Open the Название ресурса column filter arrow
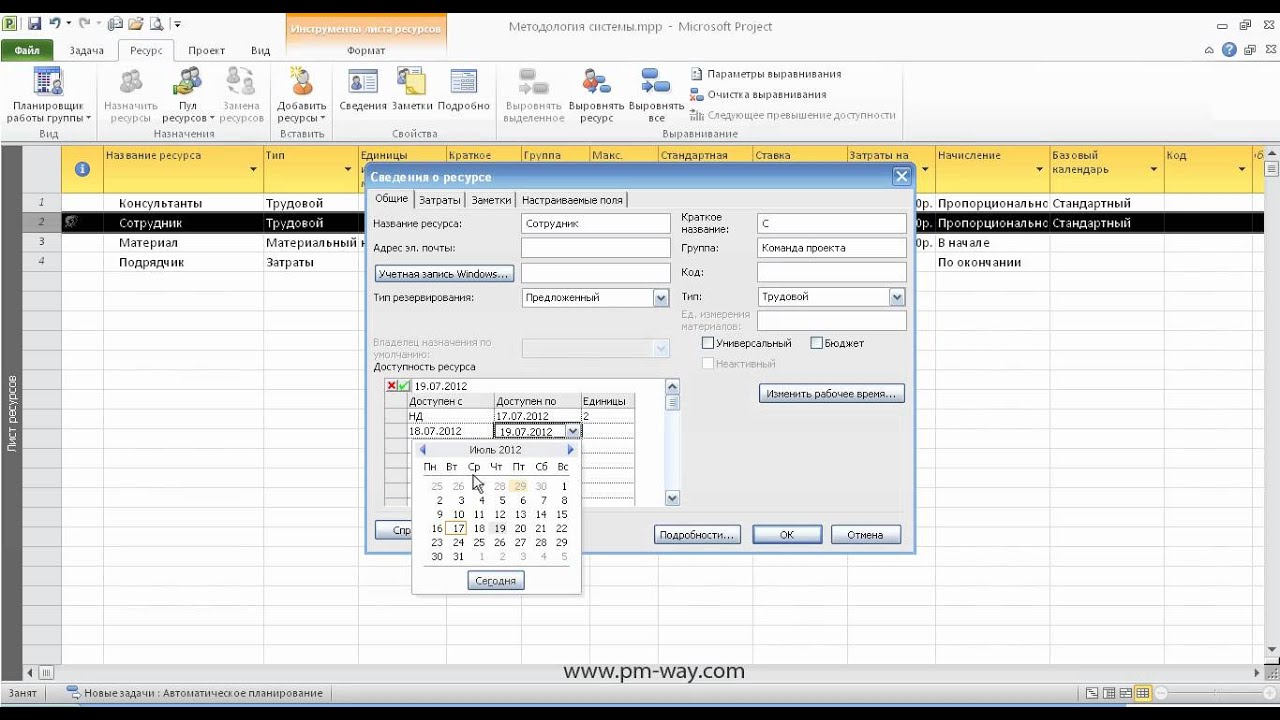The width and height of the screenshot is (1280, 720). (253, 170)
